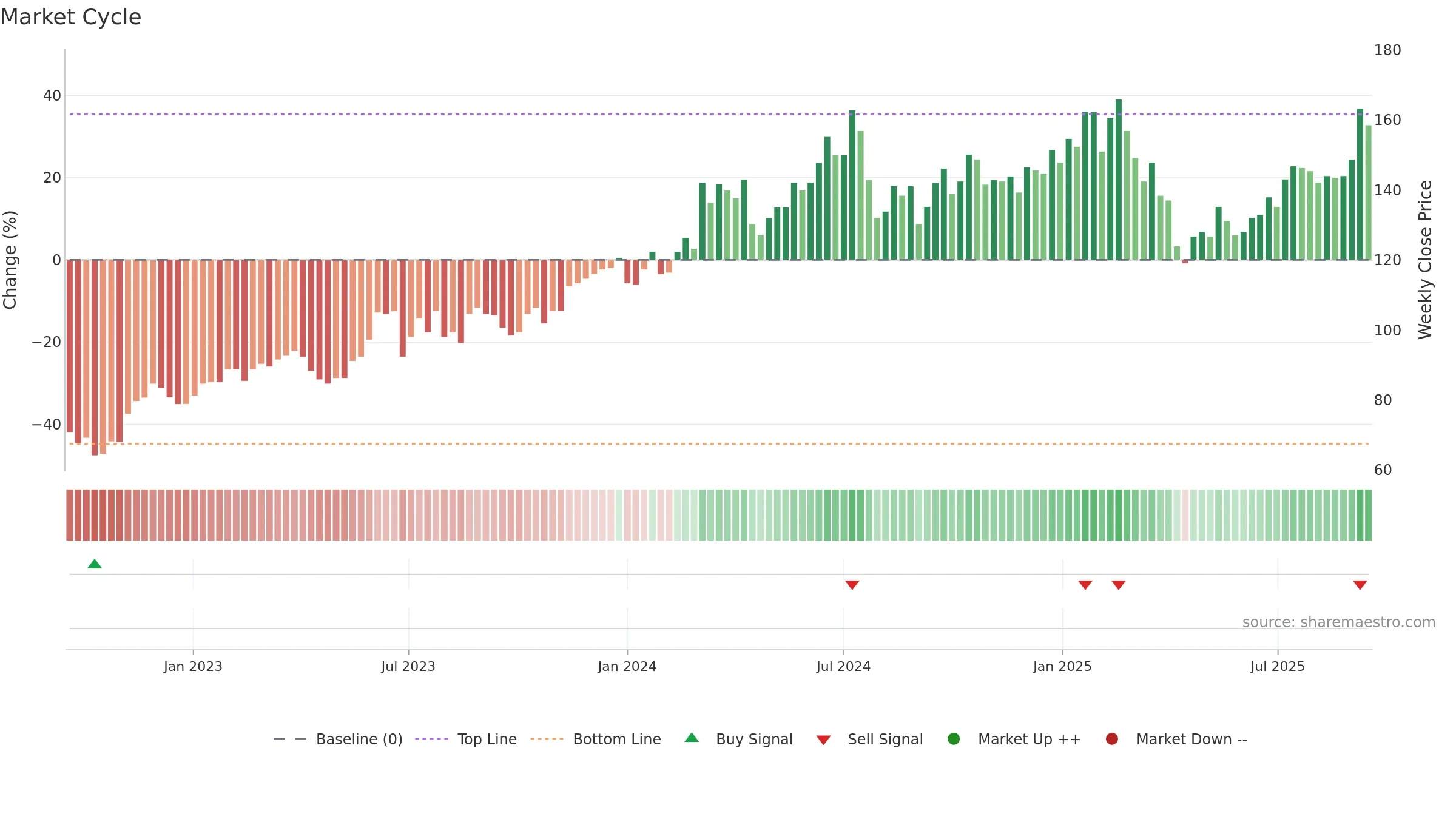This screenshot has height=819, width=1456.
Task: Click the Jul 2025 axis label
Action: [x=1277, y=666]
